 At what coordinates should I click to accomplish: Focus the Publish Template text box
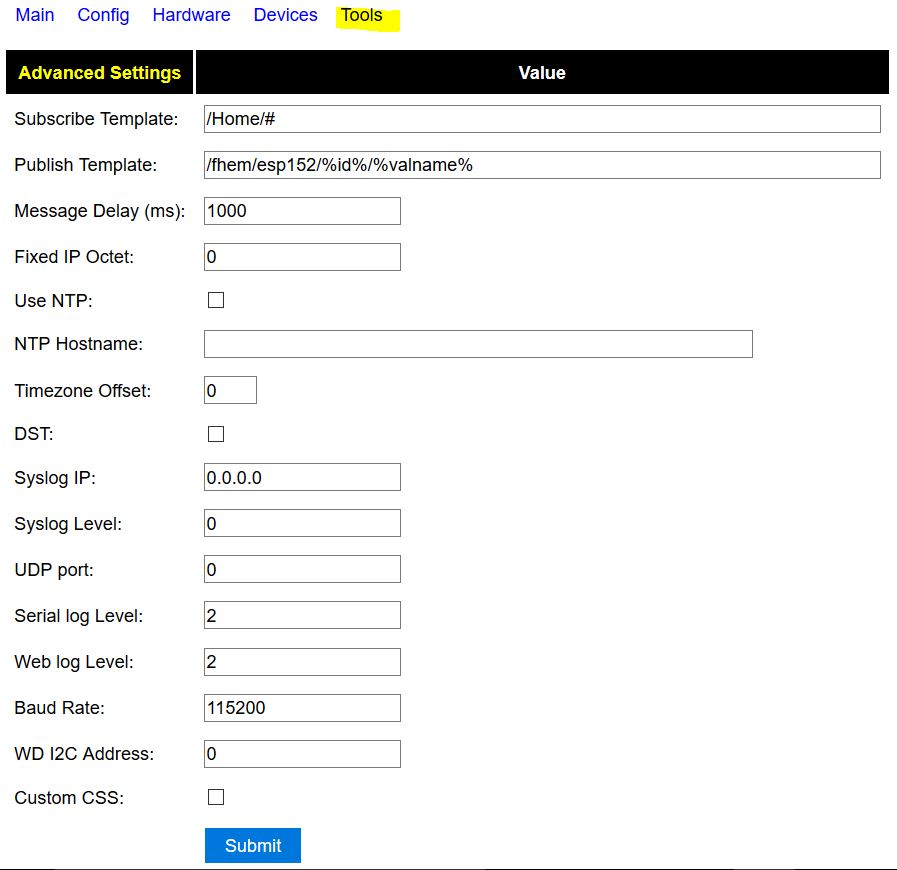pos(541,165)
